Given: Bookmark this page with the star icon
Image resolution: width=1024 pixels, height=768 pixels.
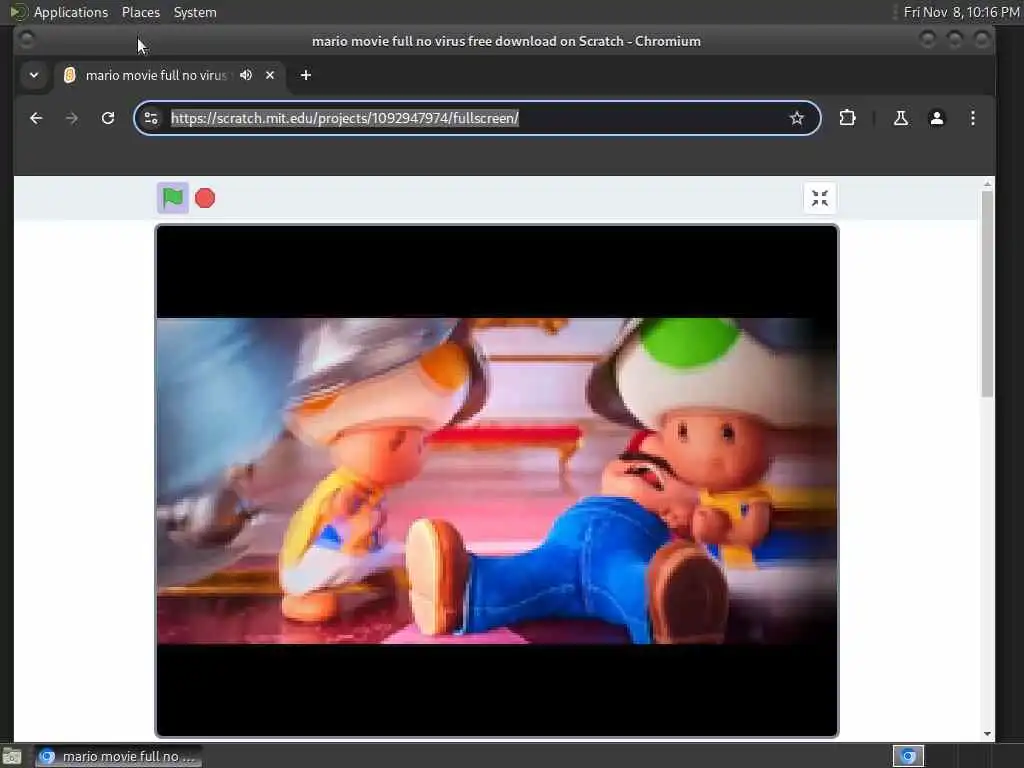Looking at the screenshot, I should pos(796,118).
